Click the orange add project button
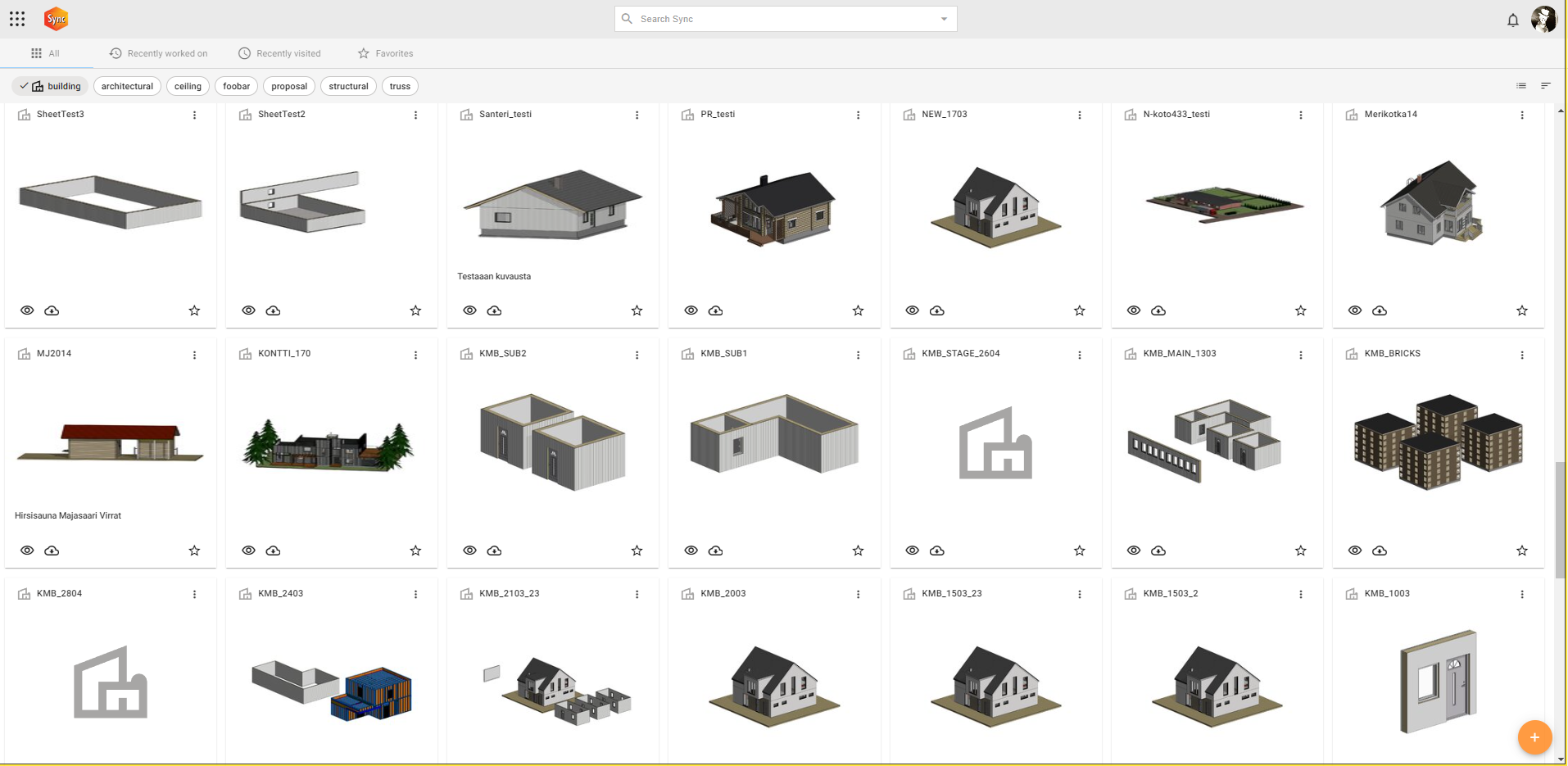1568x766 pixels. coord(1534,737)
